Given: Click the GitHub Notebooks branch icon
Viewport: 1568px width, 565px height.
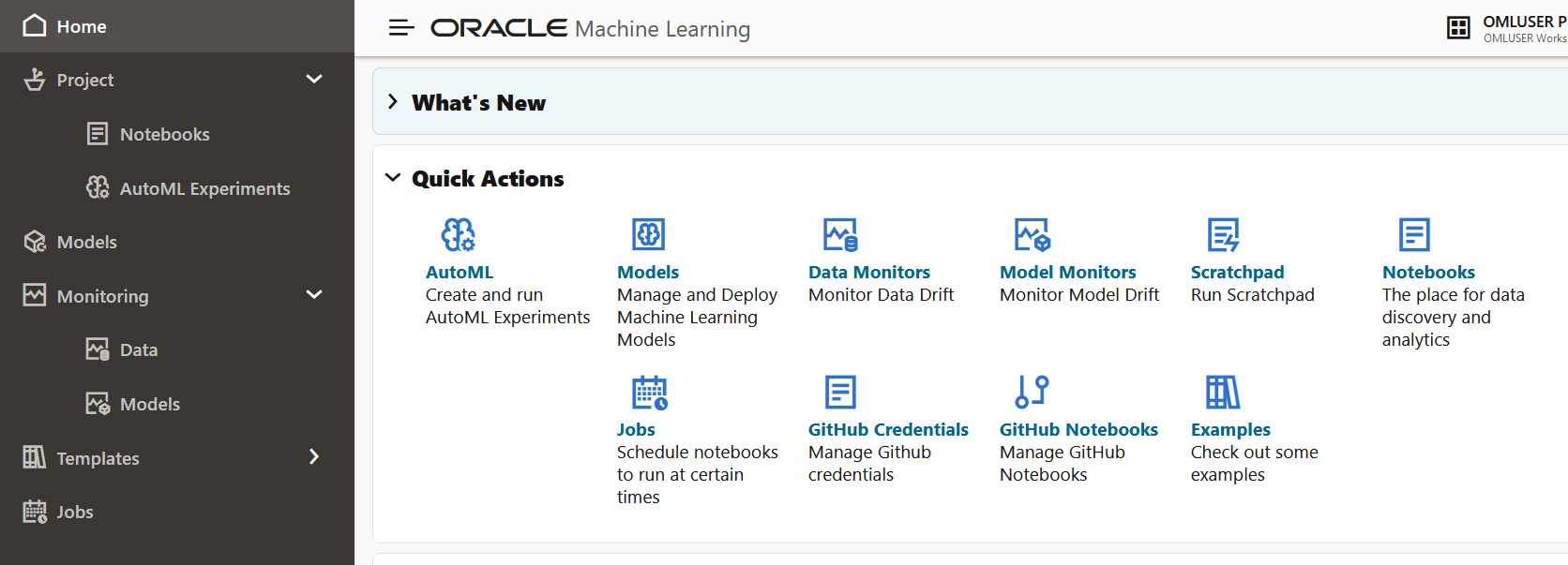Looking at the screenshot, I should [1032, 392].
